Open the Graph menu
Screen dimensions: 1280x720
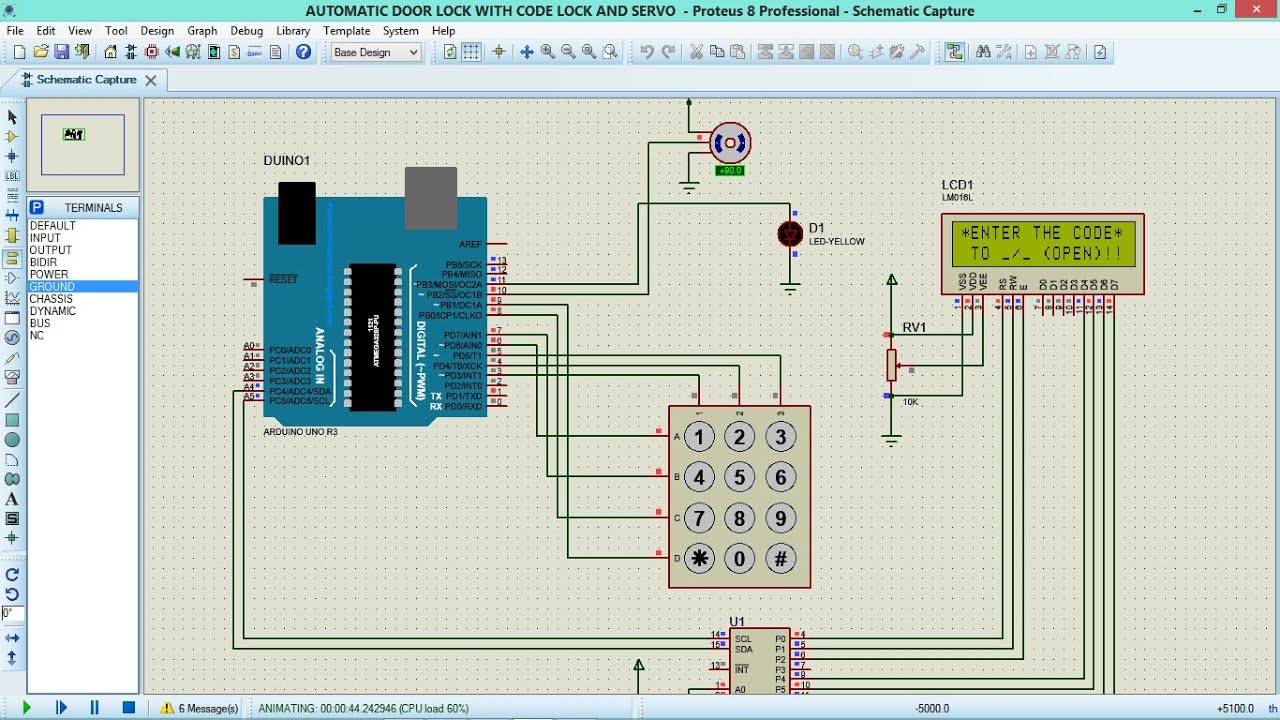coord(202,31)
